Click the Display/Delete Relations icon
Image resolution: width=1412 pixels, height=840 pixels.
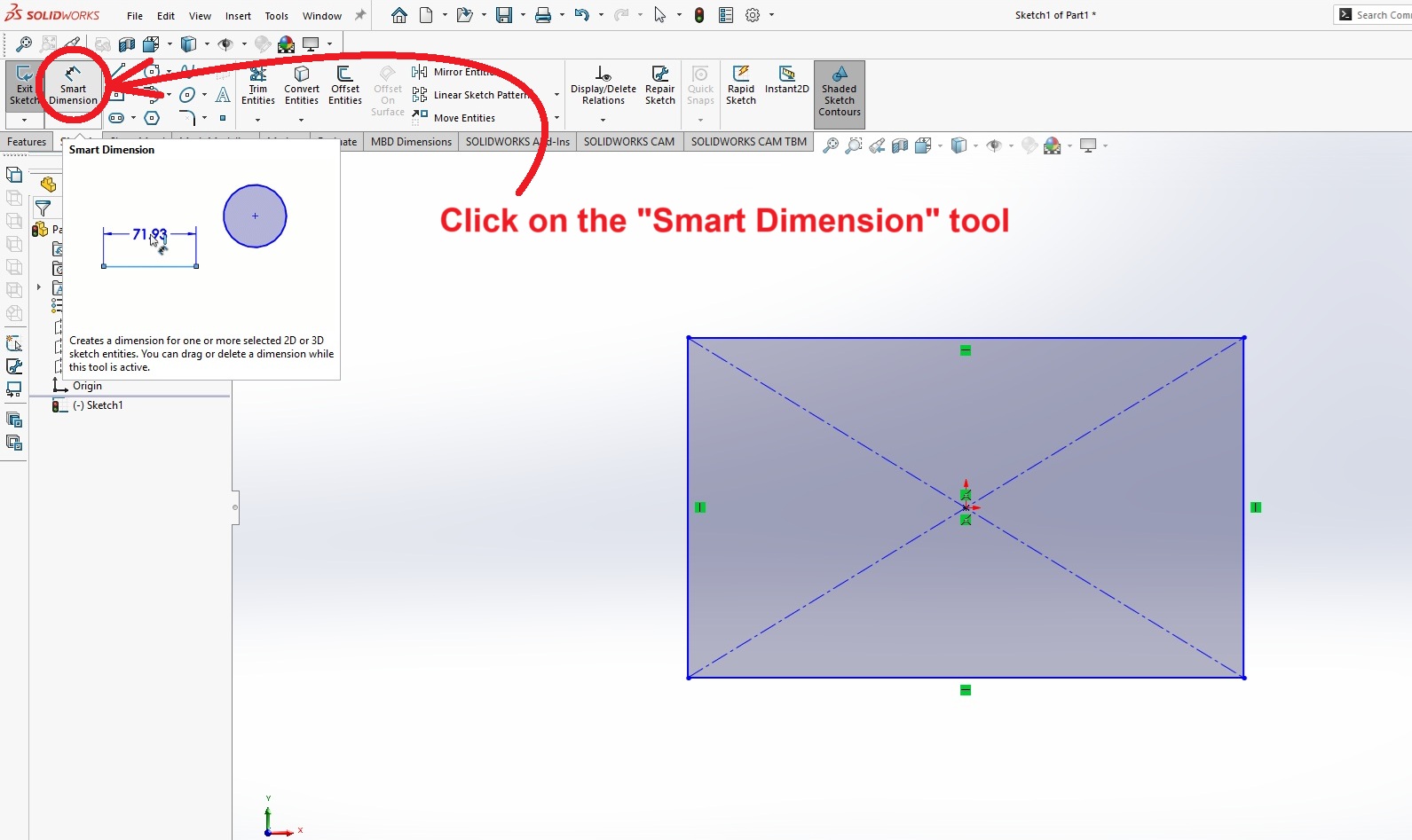click(x=603, y=85)
